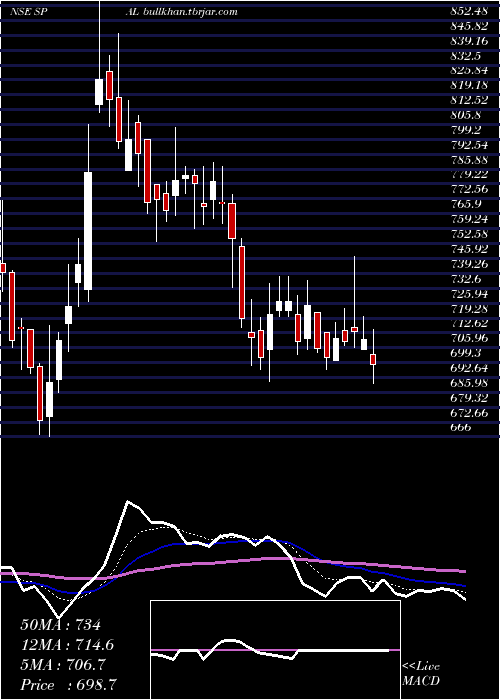
Task: Click the 692.64 price axis label
Action: click(x=468, y=367)
